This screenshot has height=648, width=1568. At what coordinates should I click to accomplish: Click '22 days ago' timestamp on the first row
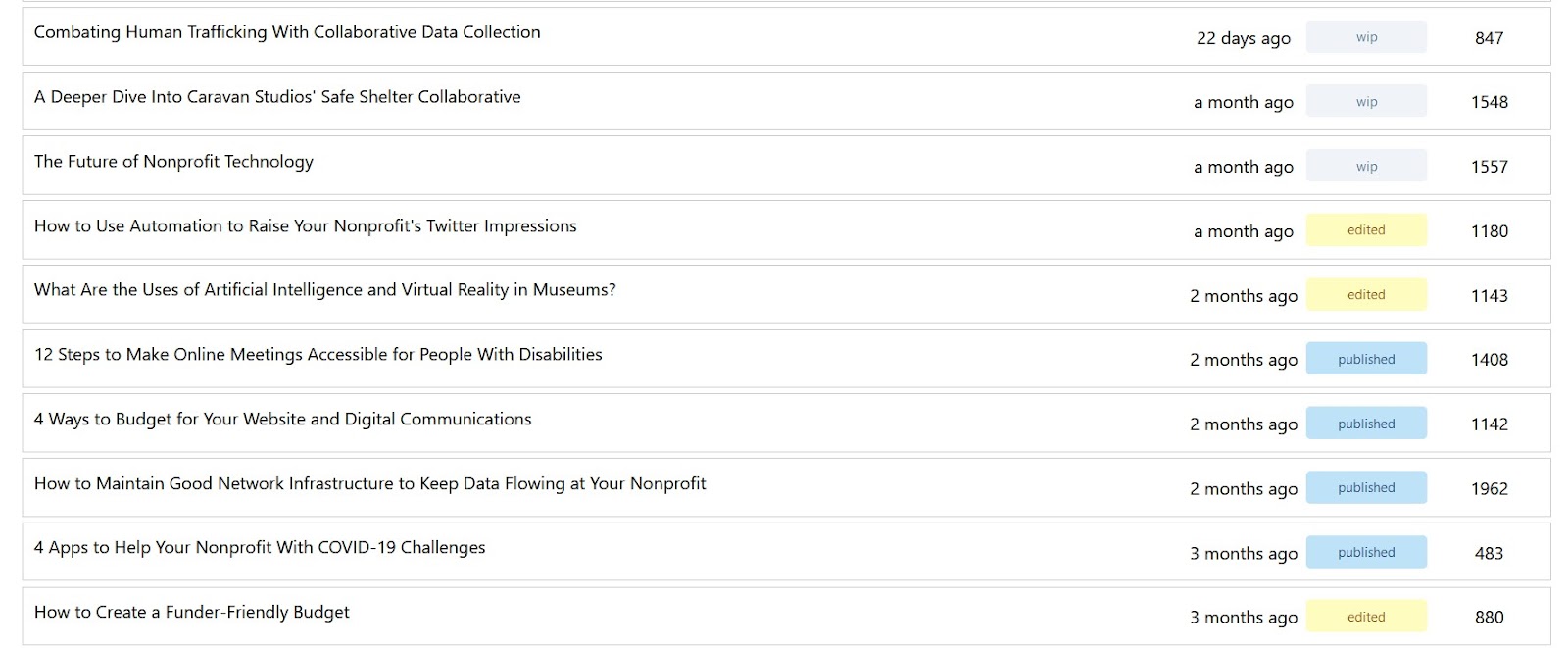pos(1243,38)
